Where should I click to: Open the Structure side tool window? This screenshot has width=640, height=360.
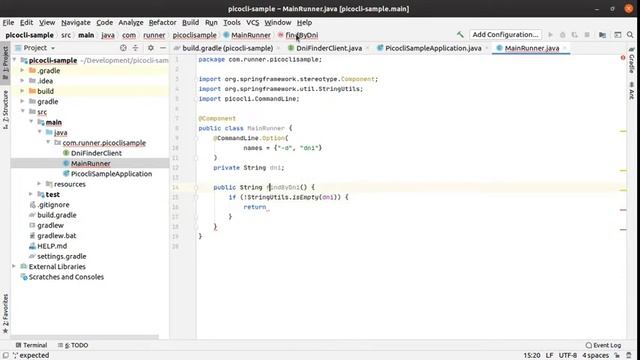pyautogui.click(x=5, y=110)
